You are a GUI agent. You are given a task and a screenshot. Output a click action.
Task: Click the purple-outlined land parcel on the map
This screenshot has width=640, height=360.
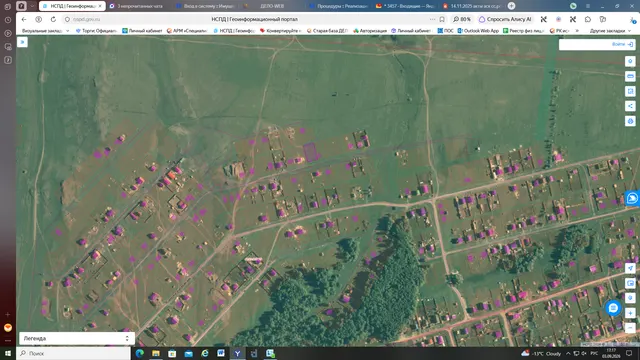310,152
